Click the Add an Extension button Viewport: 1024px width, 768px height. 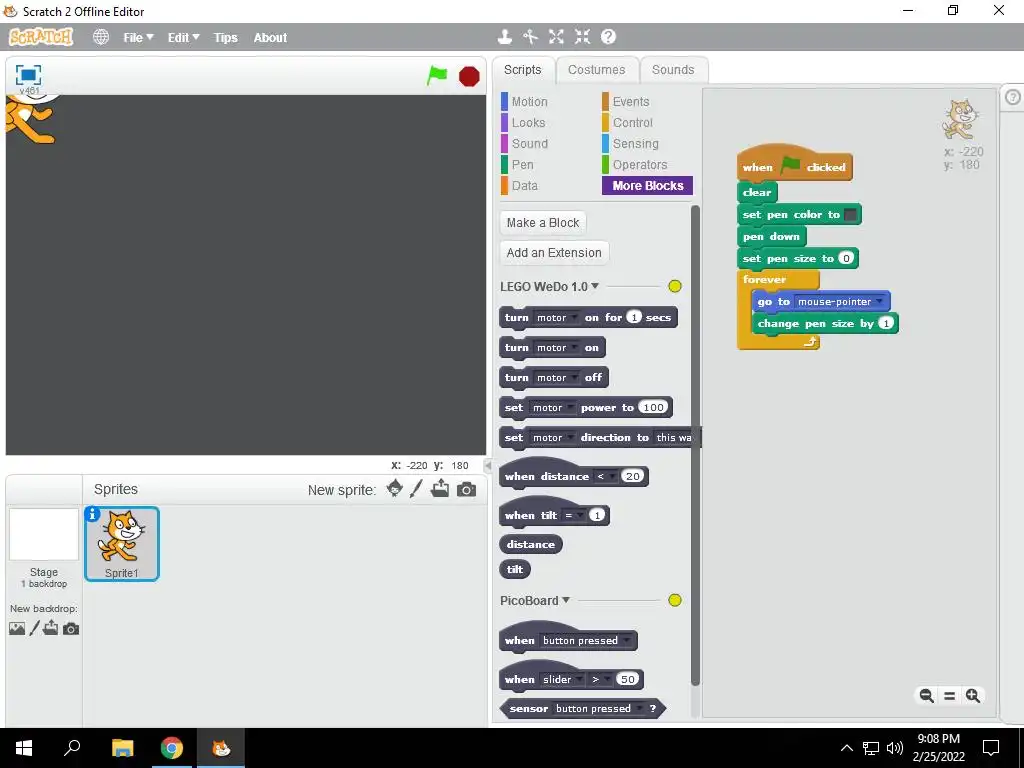coord(554,253)
